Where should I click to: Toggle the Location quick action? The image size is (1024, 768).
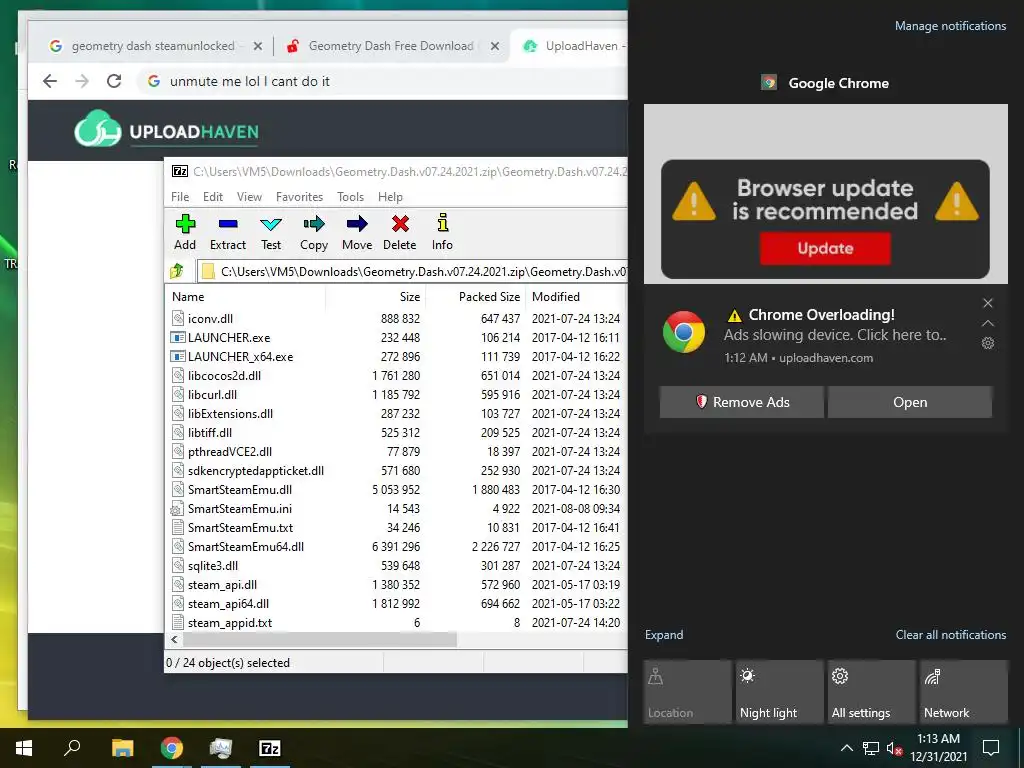coord(687,692)
